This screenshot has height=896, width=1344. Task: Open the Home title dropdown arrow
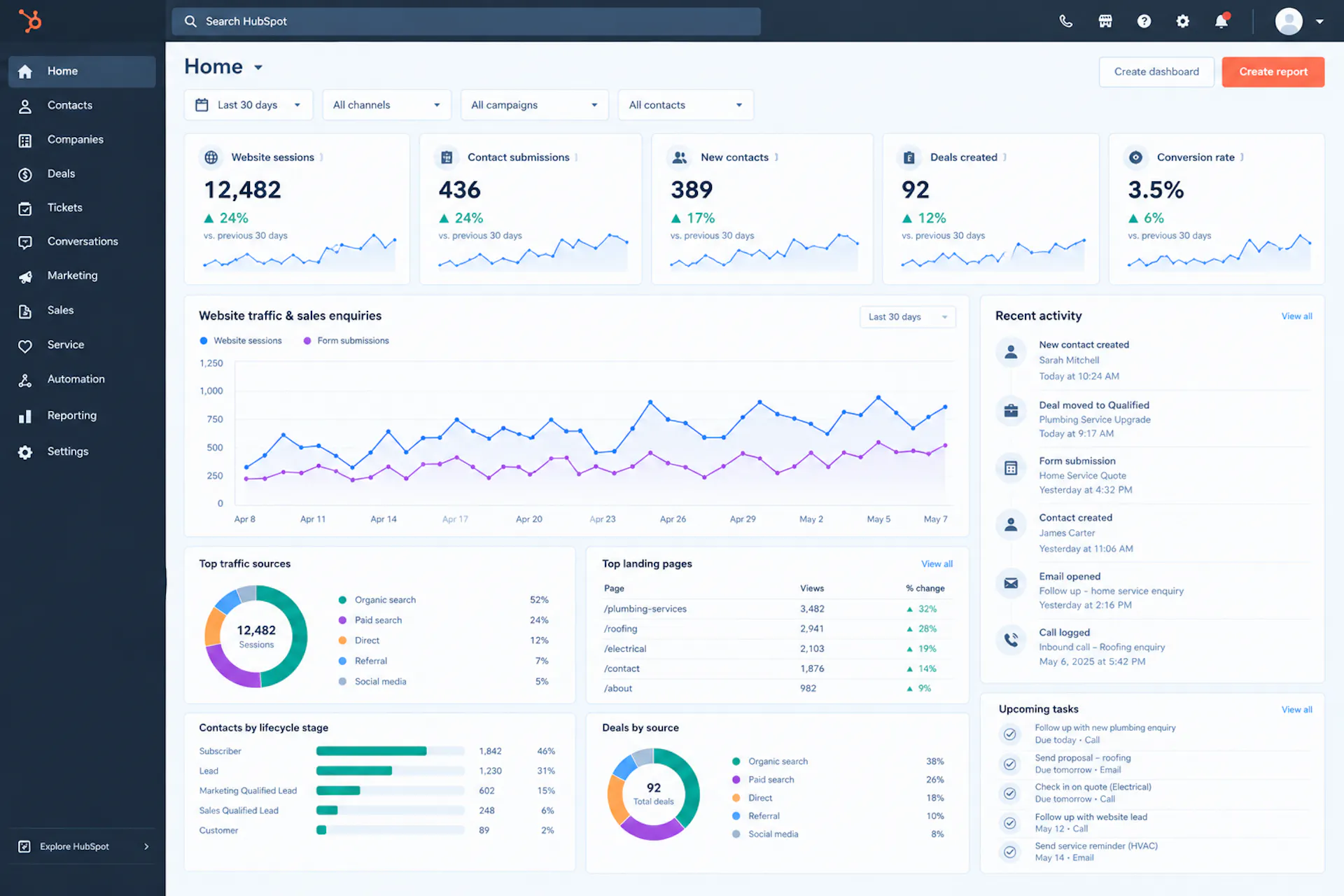click(x=258, y=68)
